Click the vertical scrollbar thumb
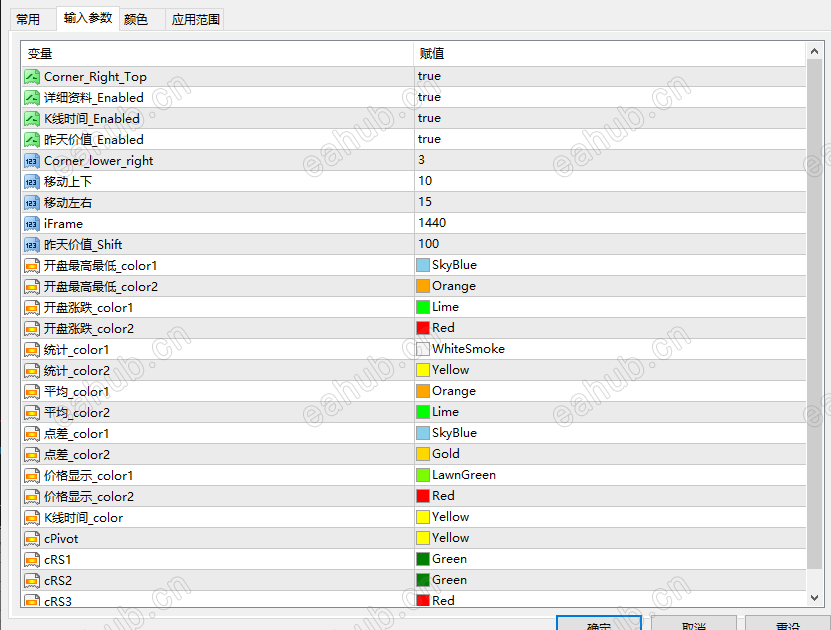The height and width of the screenshot is (630, 831). 815,315
